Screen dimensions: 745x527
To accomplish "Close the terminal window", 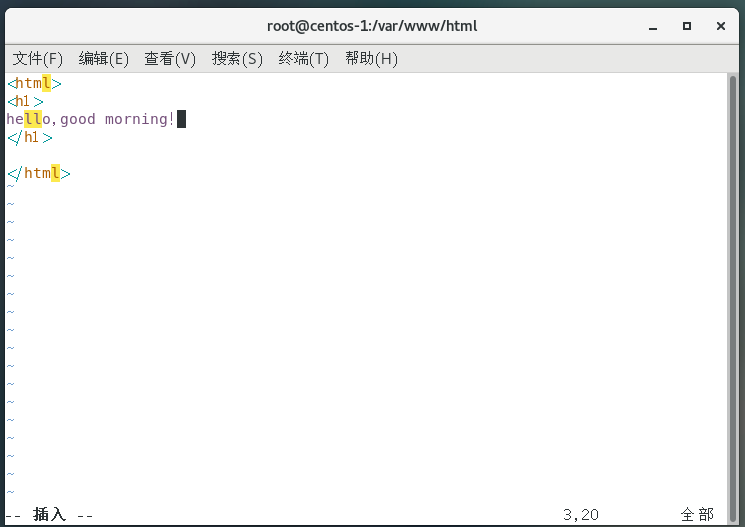I will pos(721,26).
